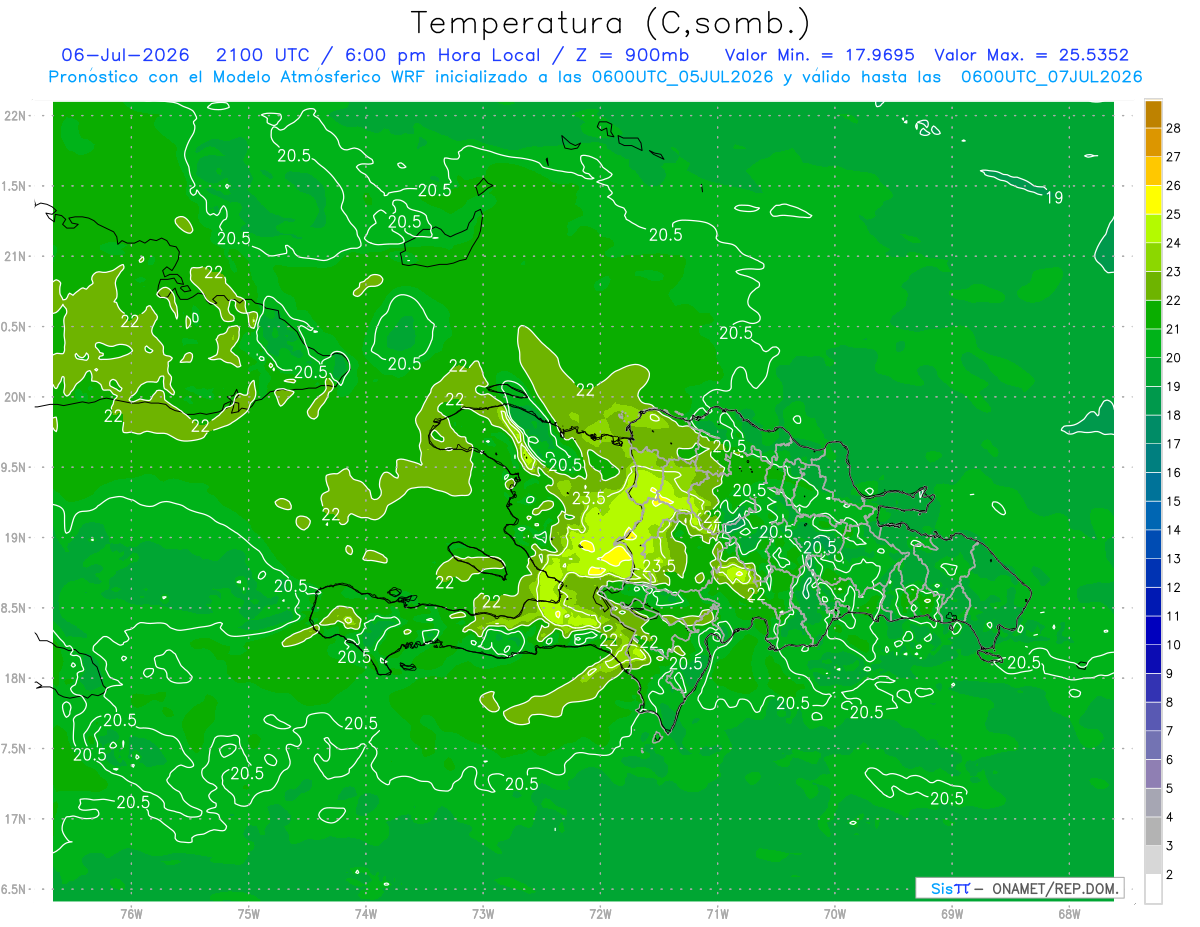Image resolution: width=1200 pixels, height=927 pixels.
Task: Click the lime swatch between 24 and 25
Action: pos(1153,229)
